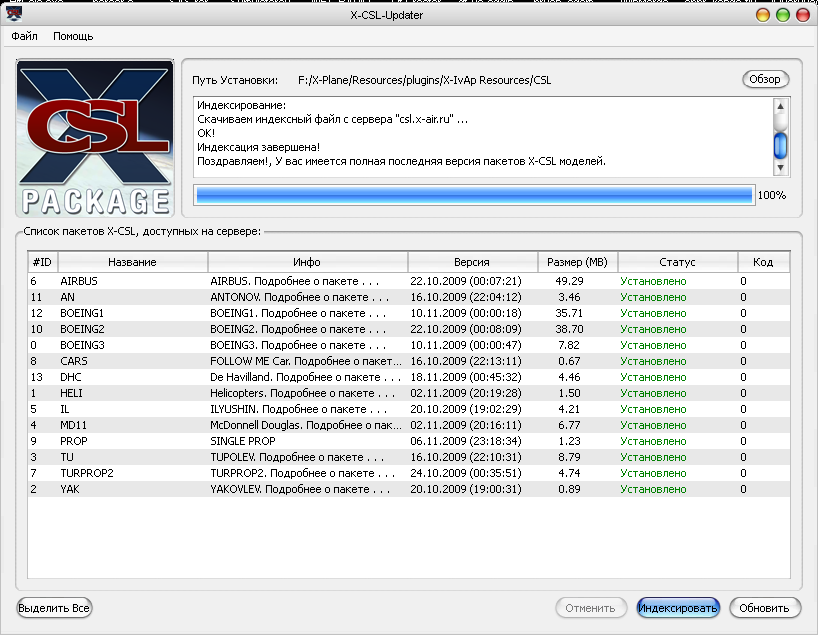This screenshot has height=635, width=818.
Task: Click 'Индексация завершена!' log line
Action: 258,147
